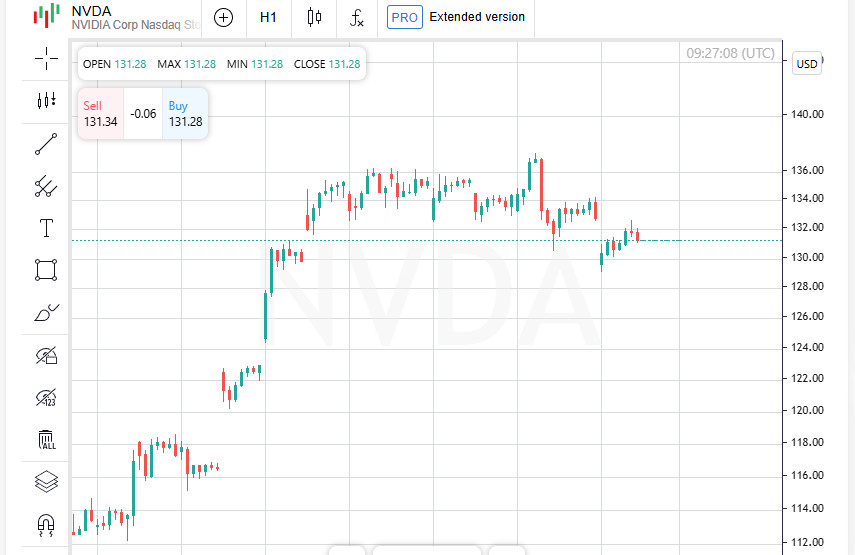The image size is (855, 555).
Task: Select the trend line drawing tool
Action: coord(46,144)
